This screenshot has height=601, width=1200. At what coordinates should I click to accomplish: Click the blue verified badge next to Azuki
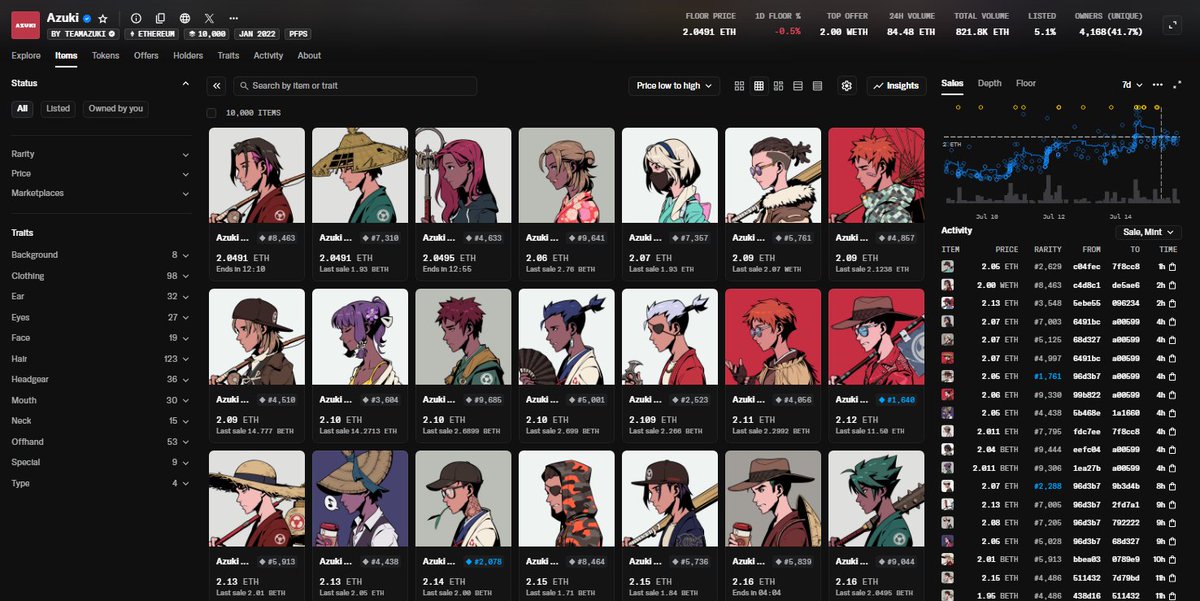pyautogui.click(x=87, y=18)
